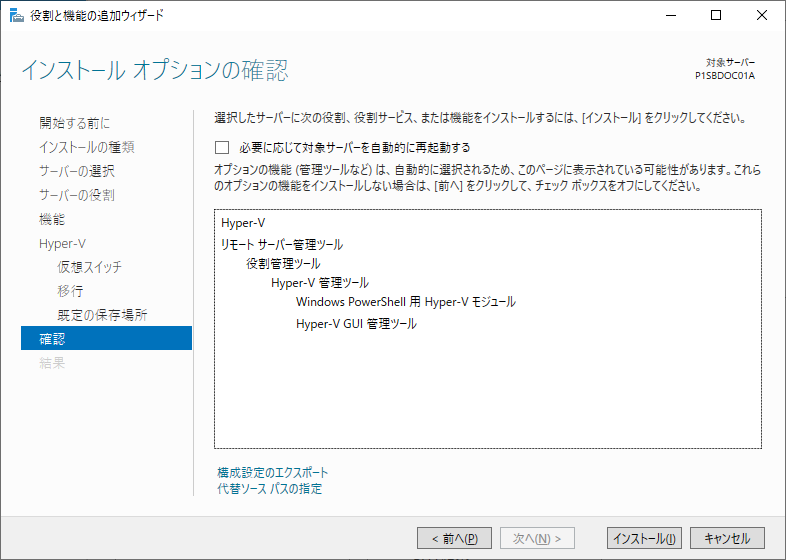Click the server name P1SBDOC01A

pos(725,76)
